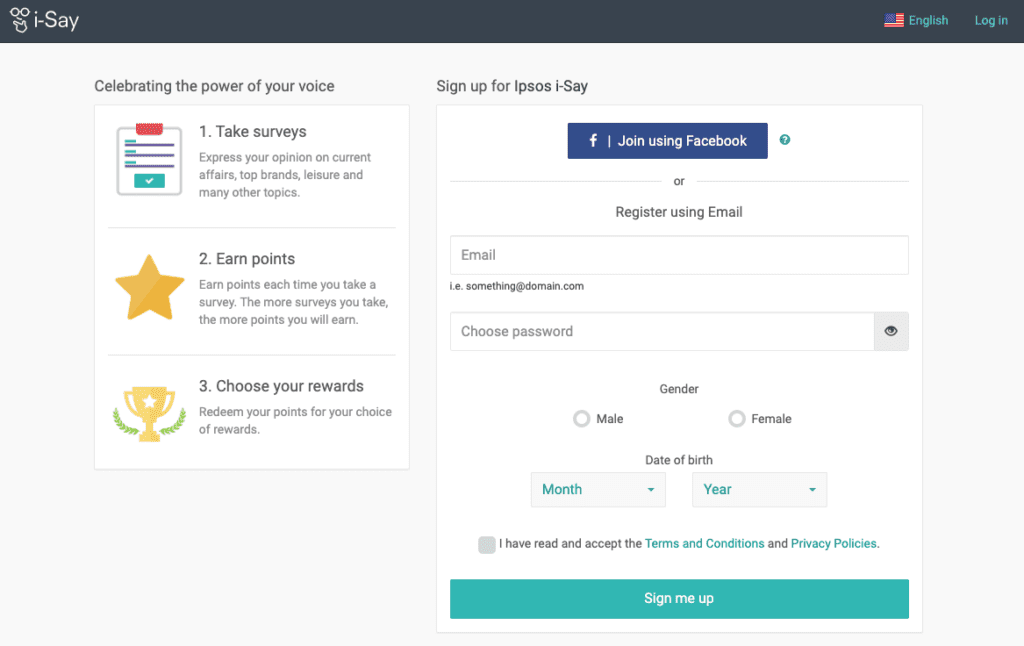Click into the Email input field

tap(679, 255)
